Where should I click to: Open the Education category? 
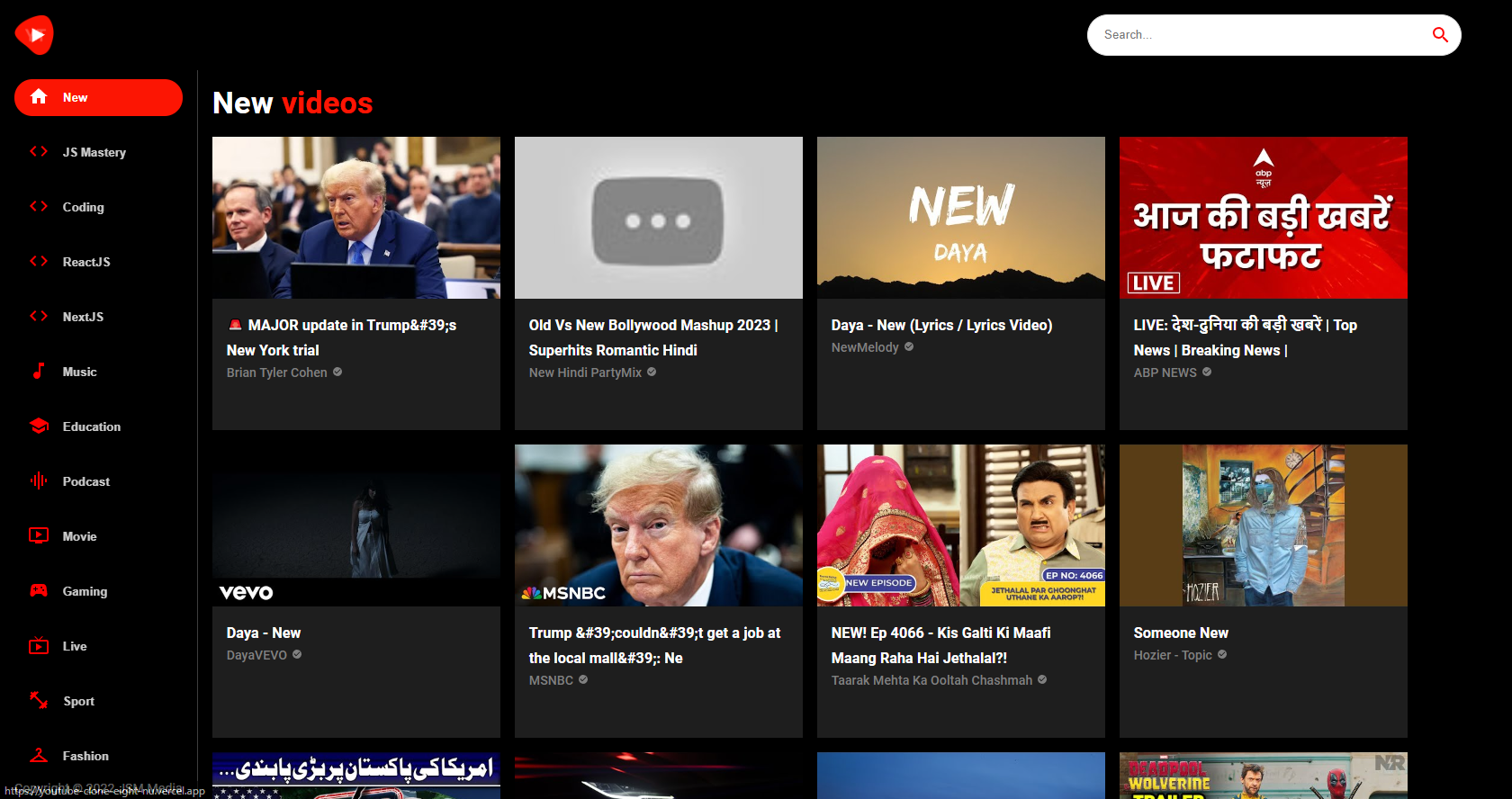coord(98,426)
